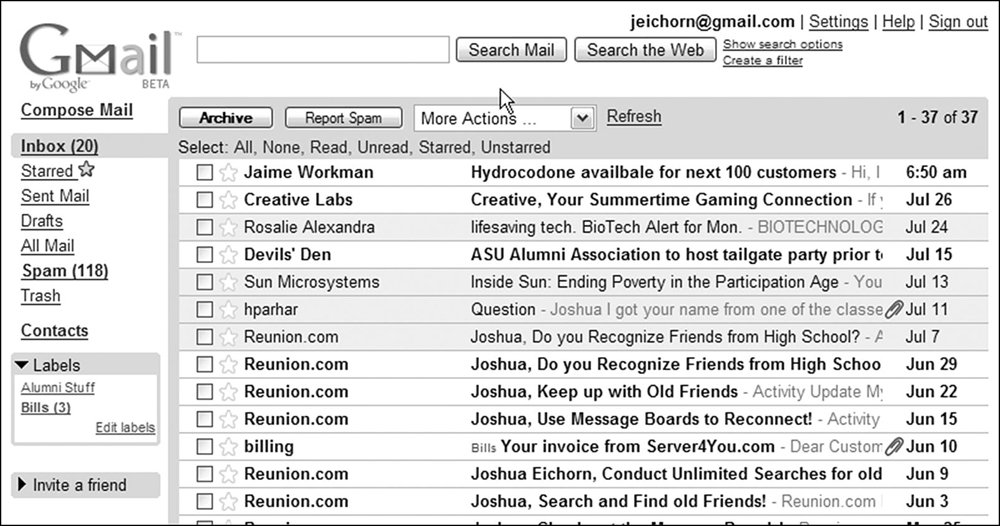Image resolution: width=1000 pixels, height=526 pixels.
Task: Check the billing Jun 10 email checkbox
Action: point(204,446)
